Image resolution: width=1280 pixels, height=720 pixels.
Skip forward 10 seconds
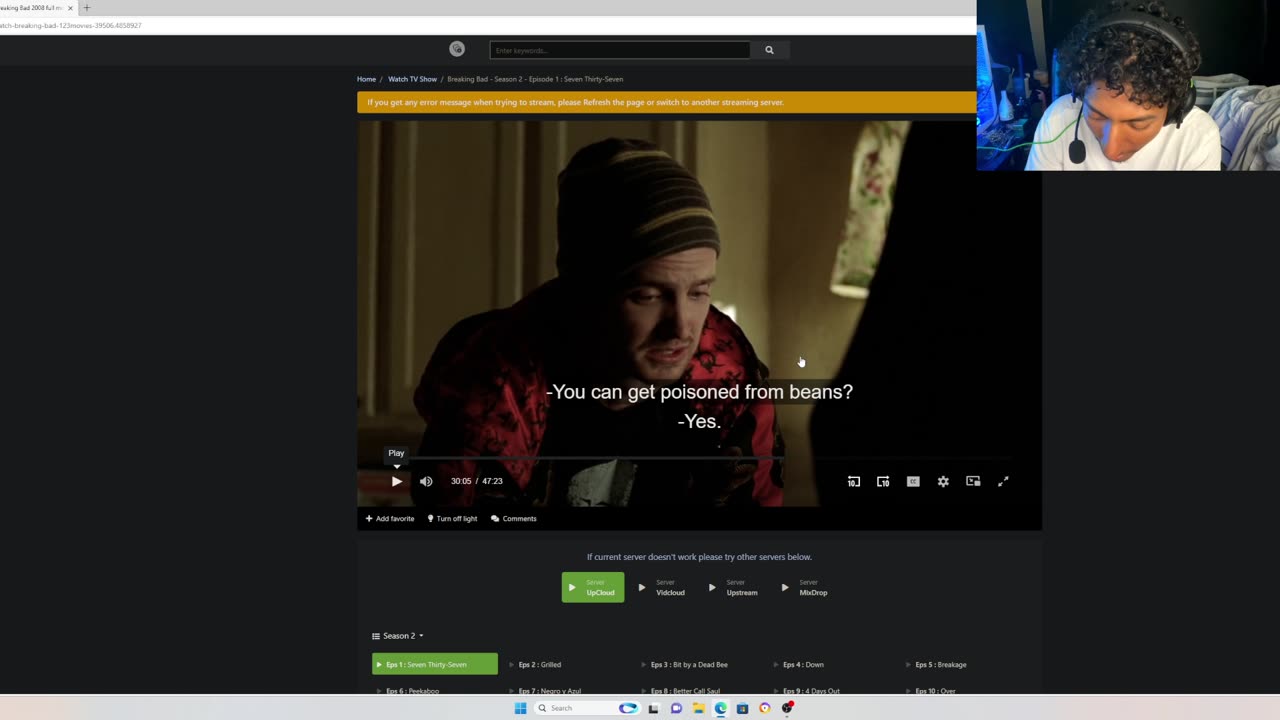tap(883, 481)
